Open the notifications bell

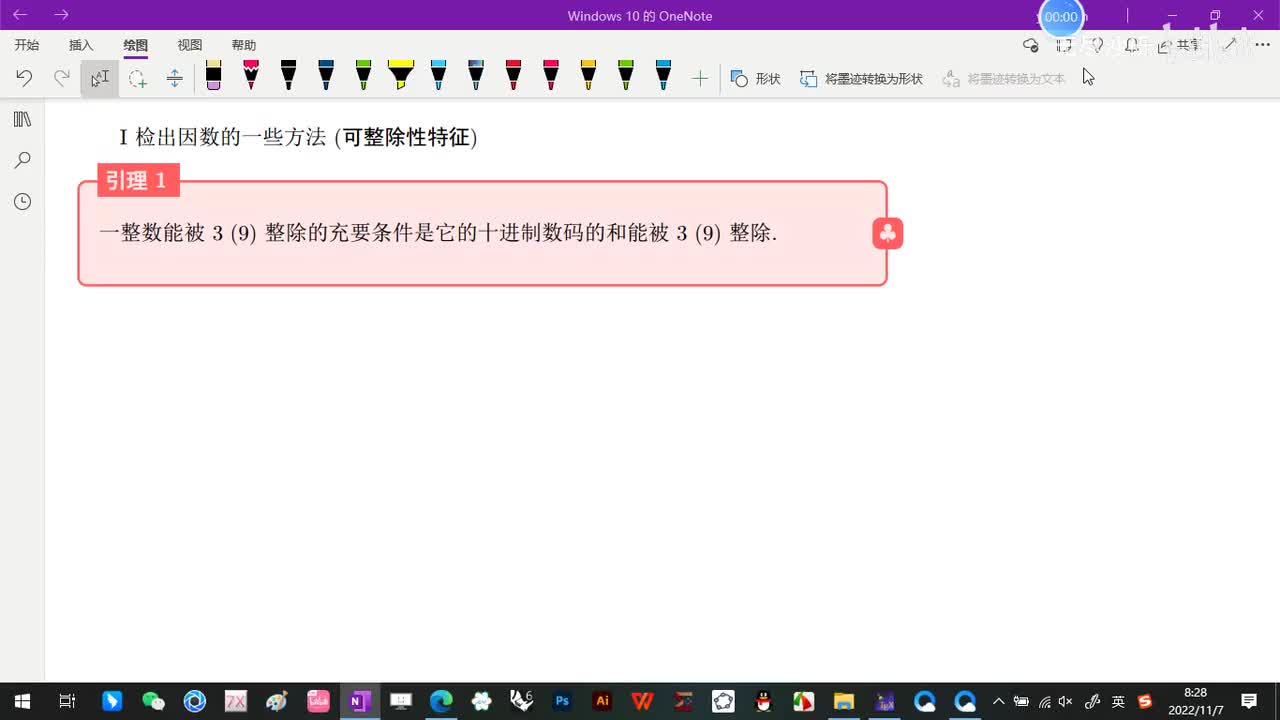(x=1132, y=45)
